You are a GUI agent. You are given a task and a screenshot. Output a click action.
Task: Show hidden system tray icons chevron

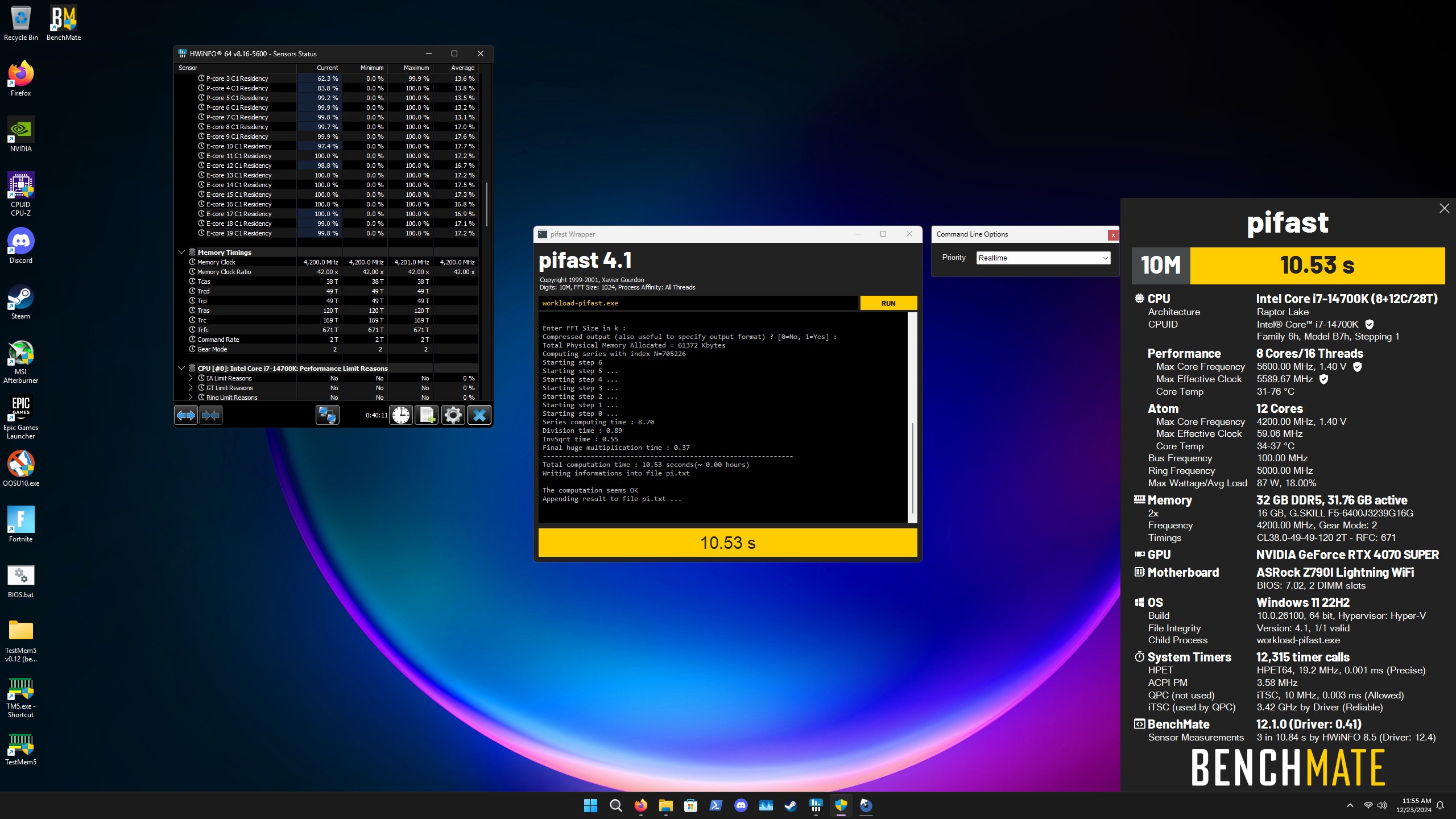(1350, 805)
